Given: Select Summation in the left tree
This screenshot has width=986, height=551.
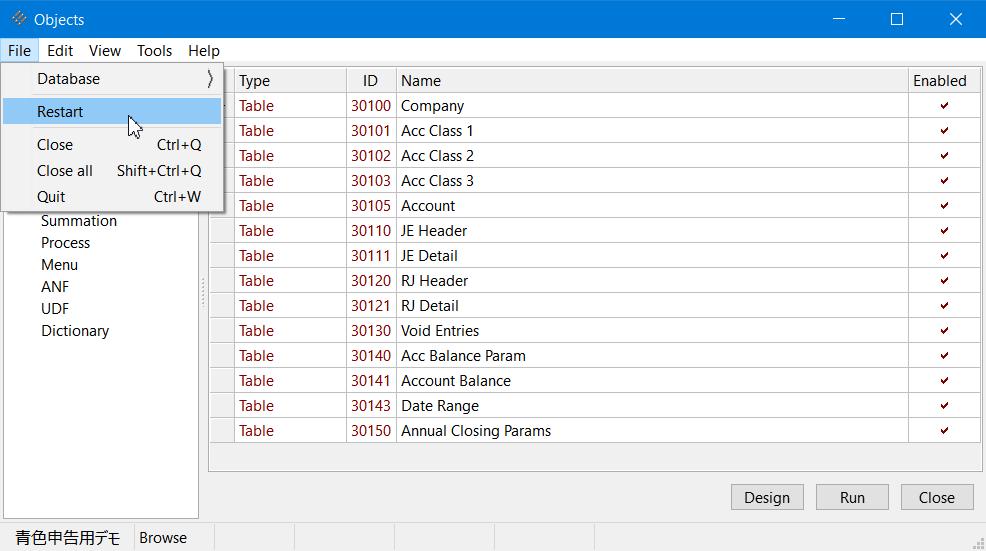Looking at the screenshot, I should point(79,221).
